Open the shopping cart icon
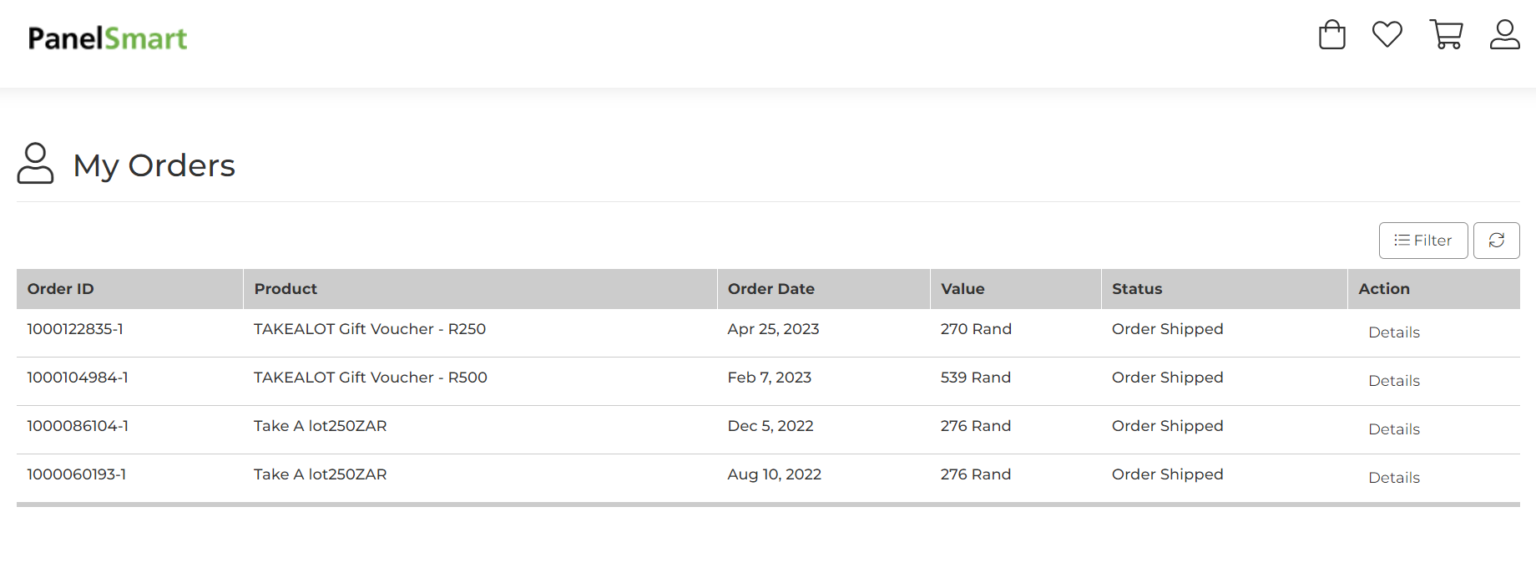The width and height of the screenshot is (1536, 568). tap(1446, 35)
